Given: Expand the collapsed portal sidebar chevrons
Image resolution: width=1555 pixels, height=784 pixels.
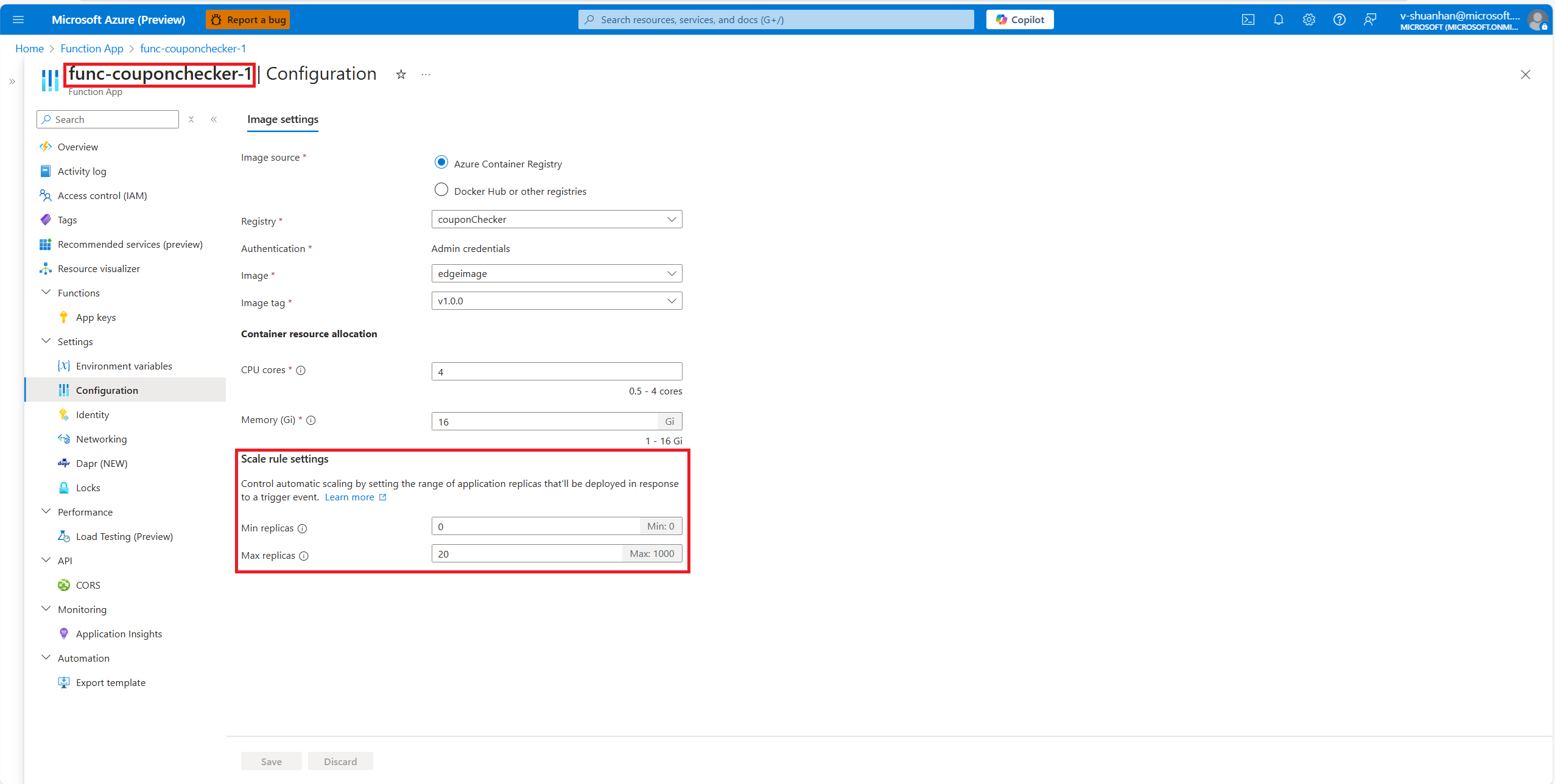Looking at the screenshot, I should (x=12, y=82).
